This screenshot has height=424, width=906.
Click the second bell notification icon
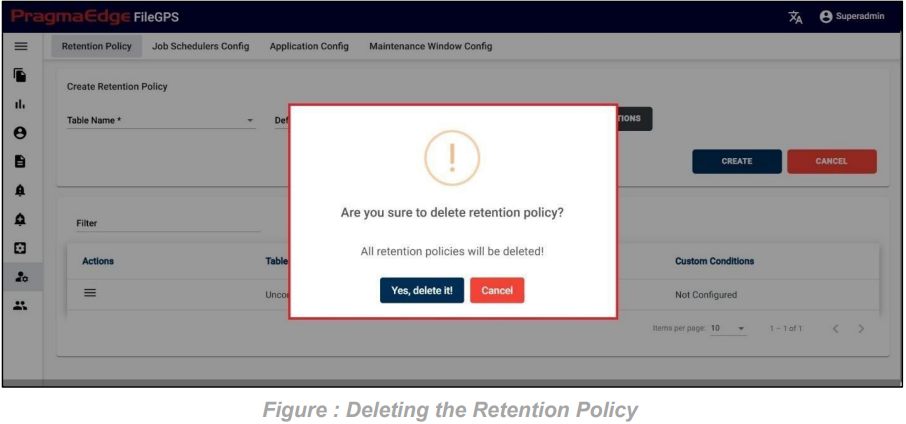[x=21, y=220]
